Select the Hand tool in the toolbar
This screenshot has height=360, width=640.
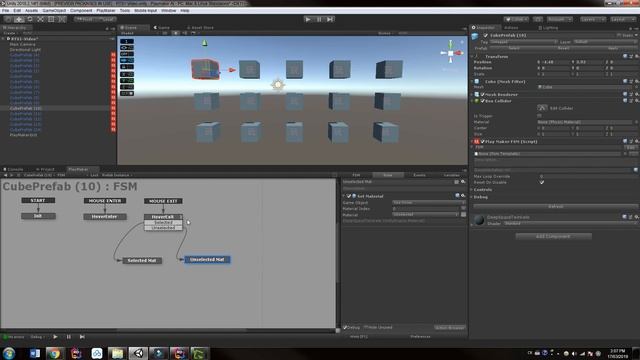tap(8, 19)
